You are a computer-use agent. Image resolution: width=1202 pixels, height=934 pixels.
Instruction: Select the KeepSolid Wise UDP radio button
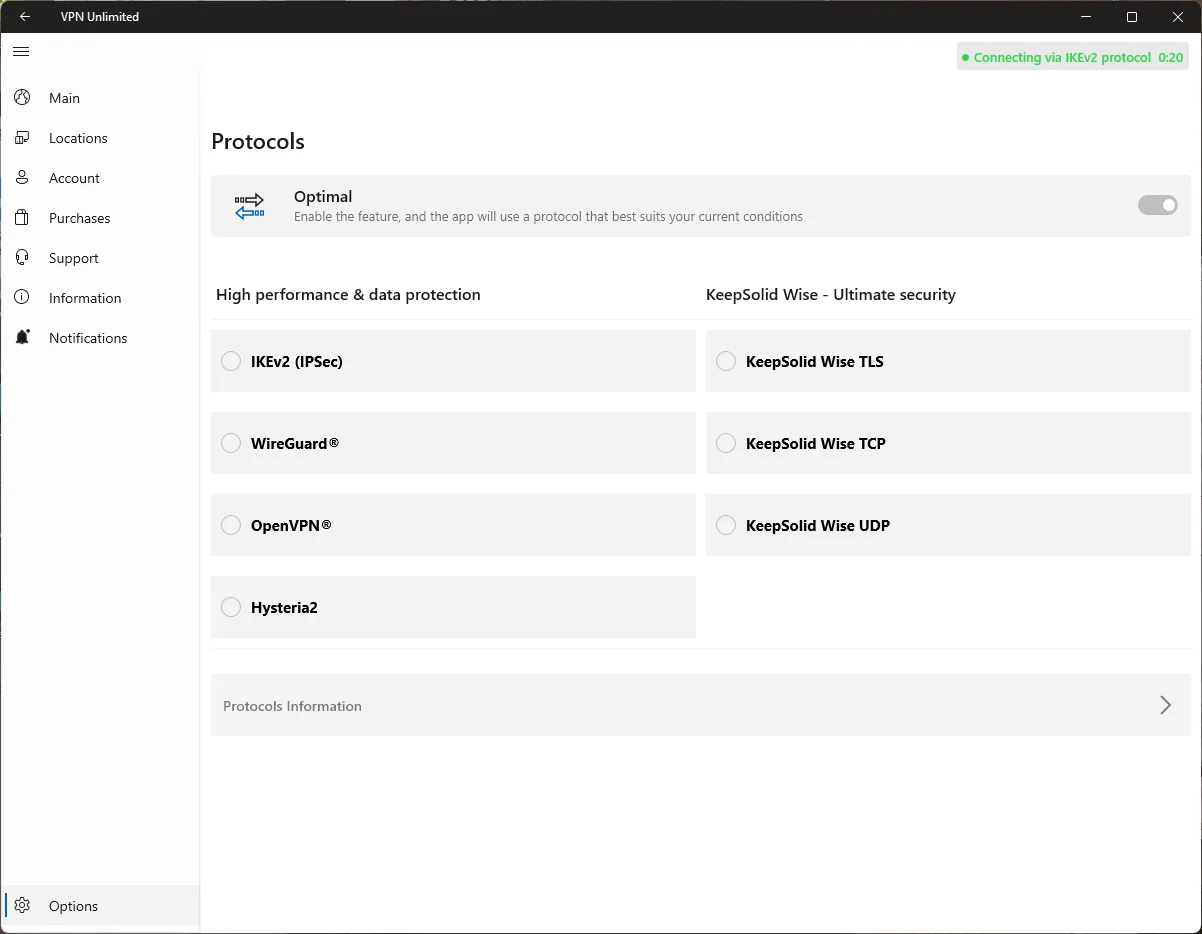(x=726, y=525)
